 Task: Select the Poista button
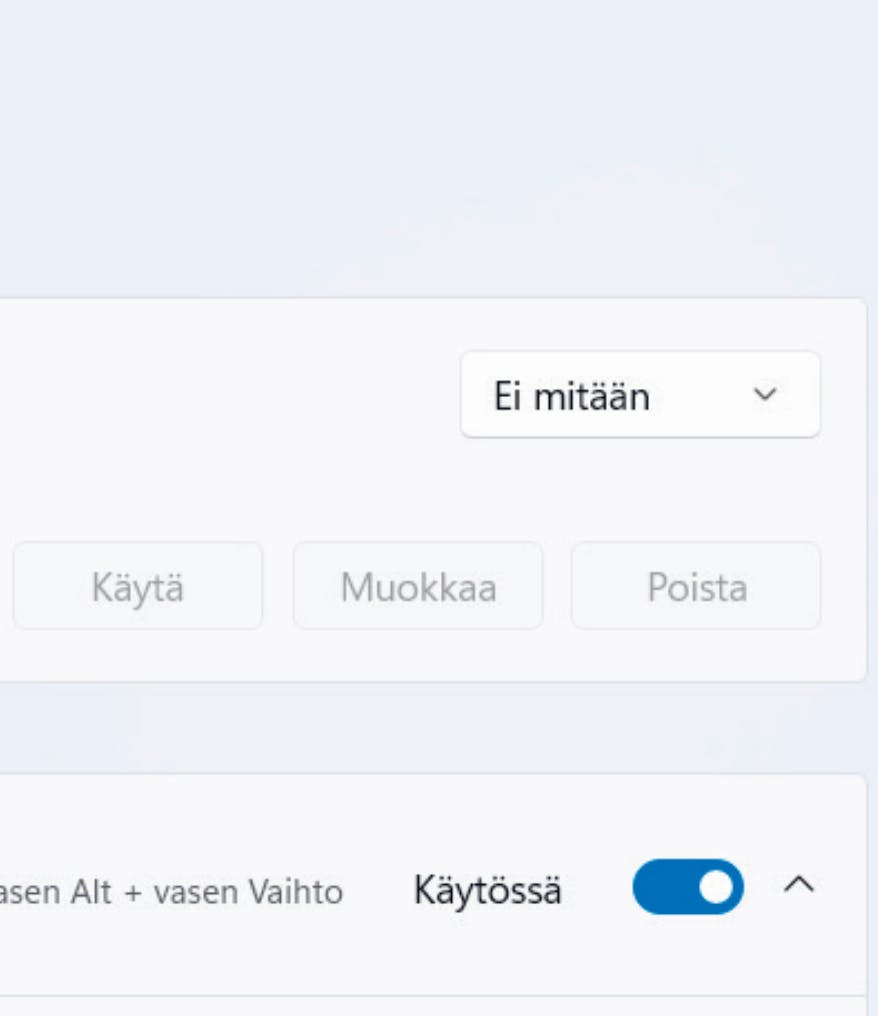coord(696,587)
